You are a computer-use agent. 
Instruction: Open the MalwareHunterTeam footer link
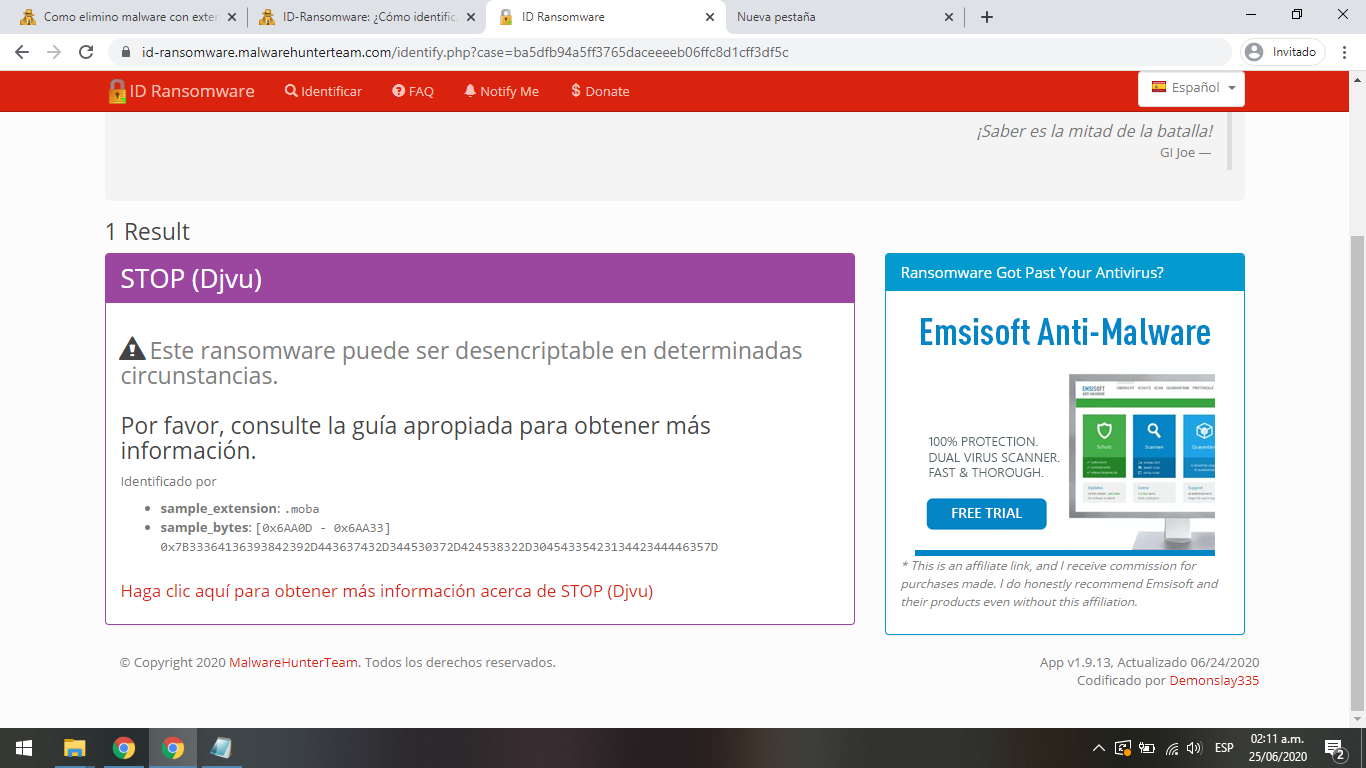293,662
